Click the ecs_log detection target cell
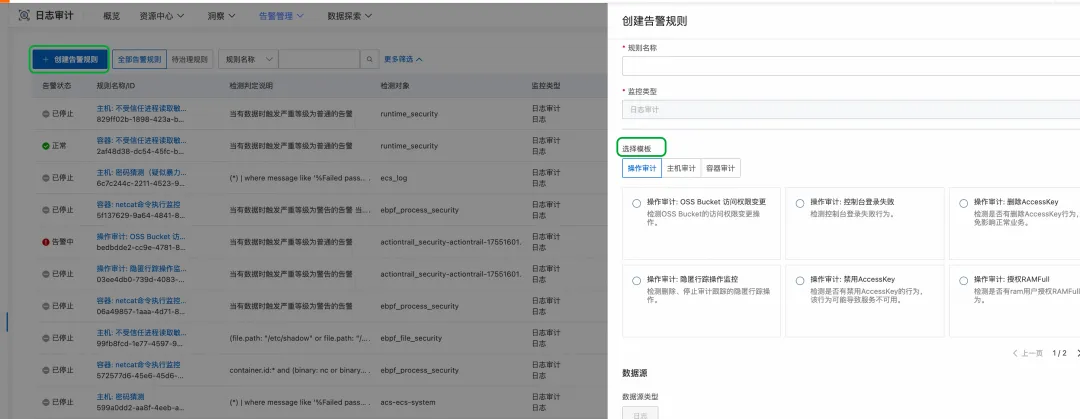 coord(394,178)
